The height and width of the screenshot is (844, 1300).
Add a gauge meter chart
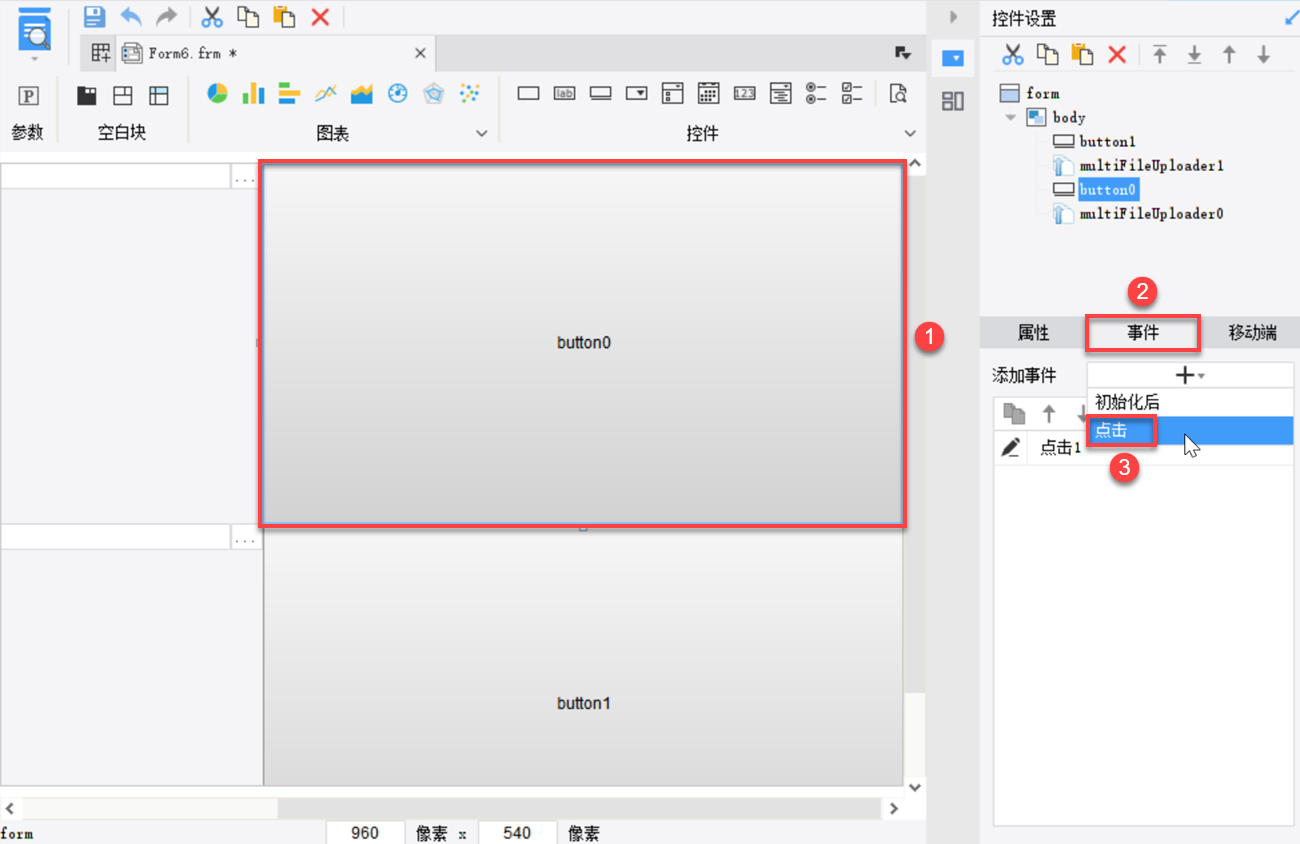click(x=397, y=94)
